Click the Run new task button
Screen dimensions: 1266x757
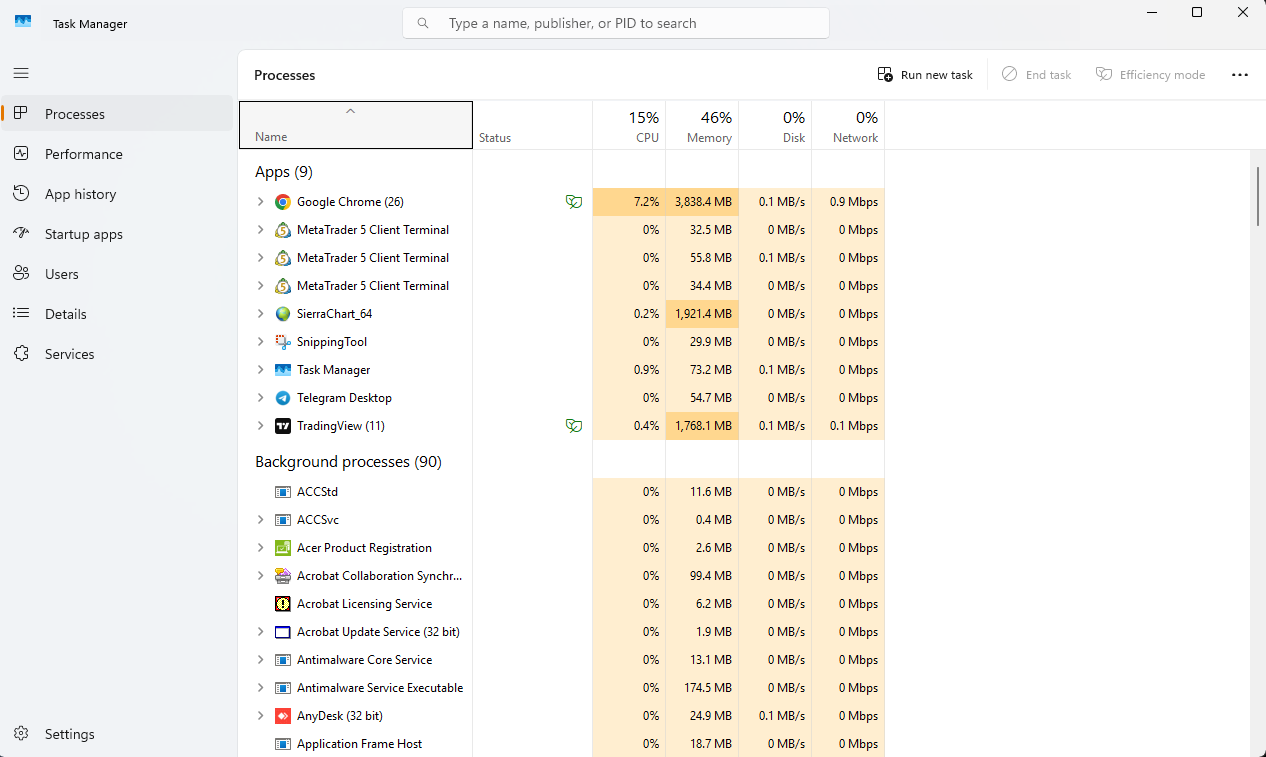point(925,75)
